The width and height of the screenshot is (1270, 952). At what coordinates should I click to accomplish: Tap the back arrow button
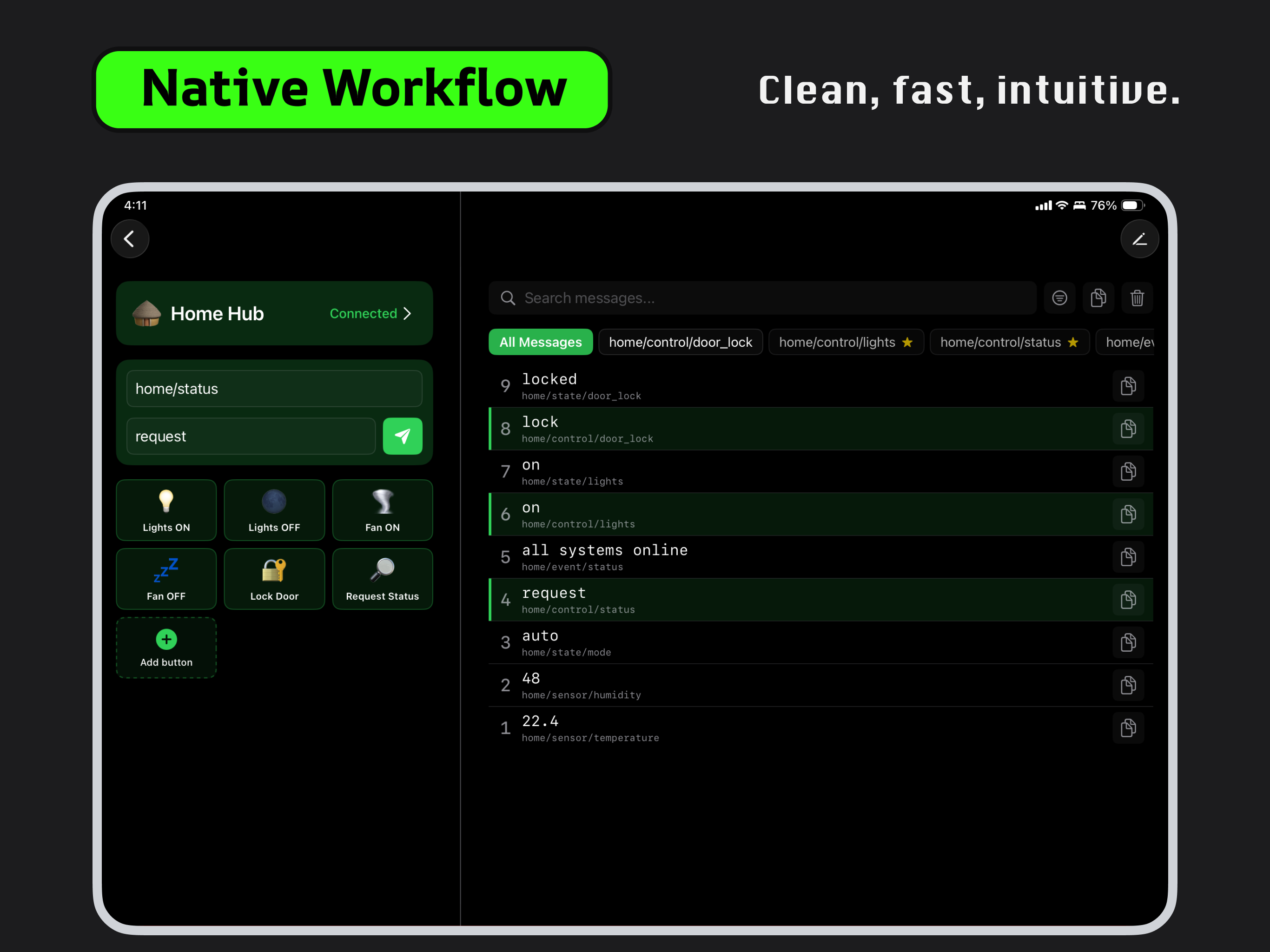pyautogui.click(x=130, y=239)
